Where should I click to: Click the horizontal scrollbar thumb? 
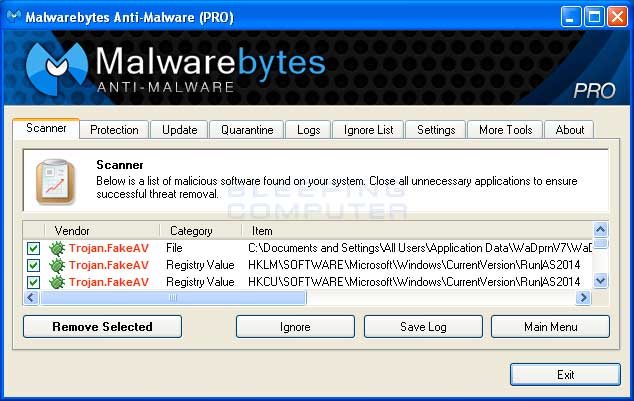tap(173, 298)
